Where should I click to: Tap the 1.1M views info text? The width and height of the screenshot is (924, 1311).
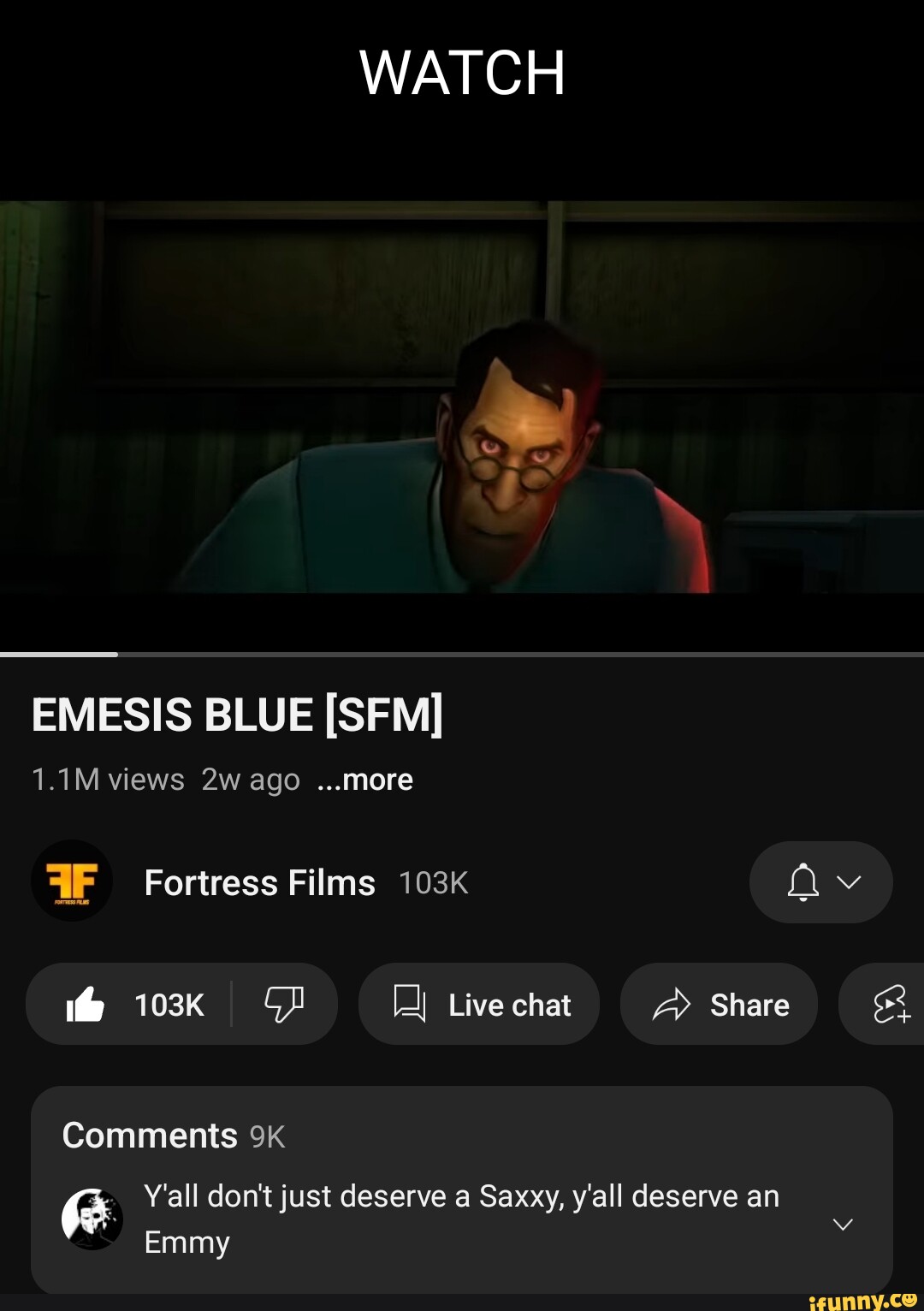108,780
